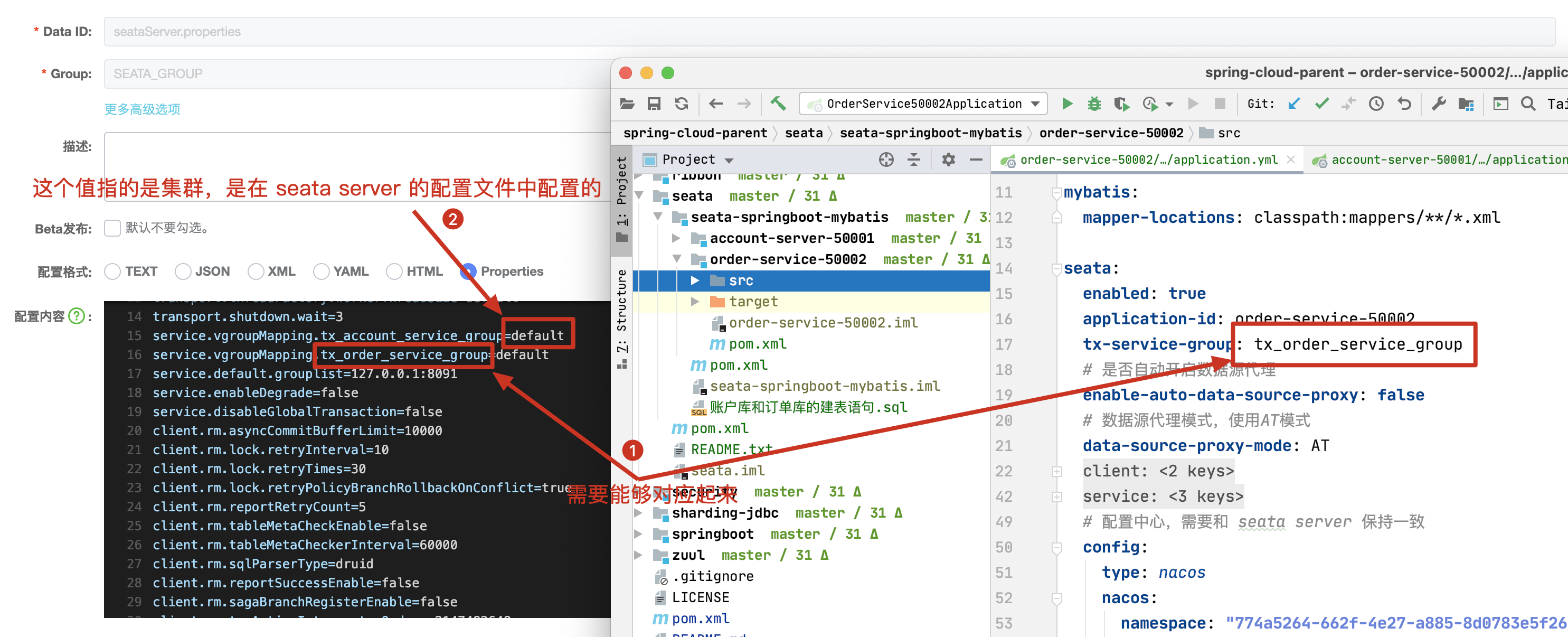Hide the Project panel with minus icon

point(976,160)
